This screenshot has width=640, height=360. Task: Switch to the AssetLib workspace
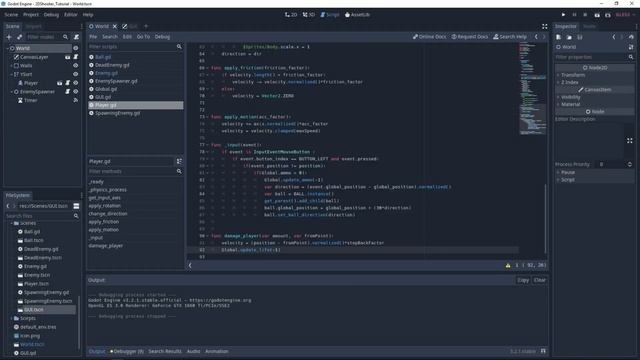tap(358, 15)
